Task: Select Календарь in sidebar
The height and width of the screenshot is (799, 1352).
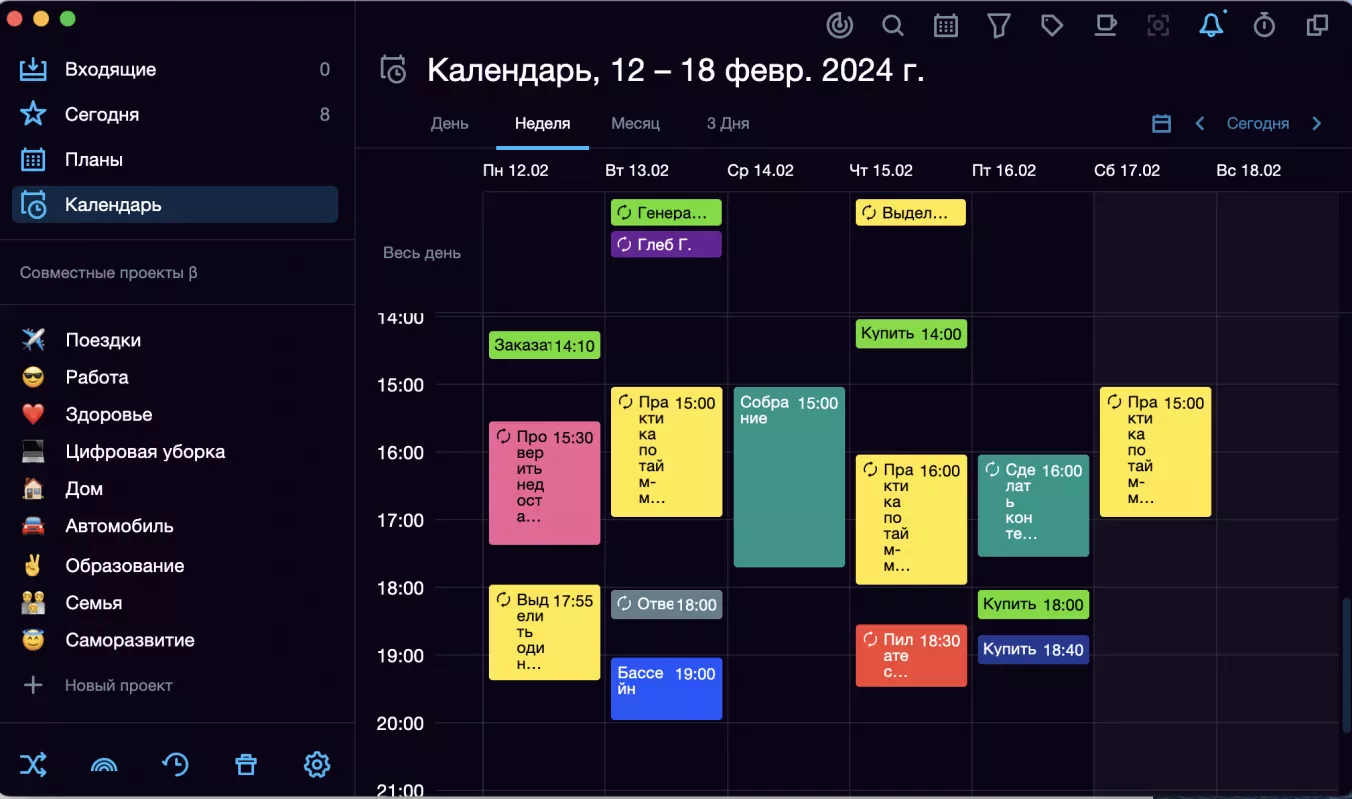Action: tap(175, 205)
